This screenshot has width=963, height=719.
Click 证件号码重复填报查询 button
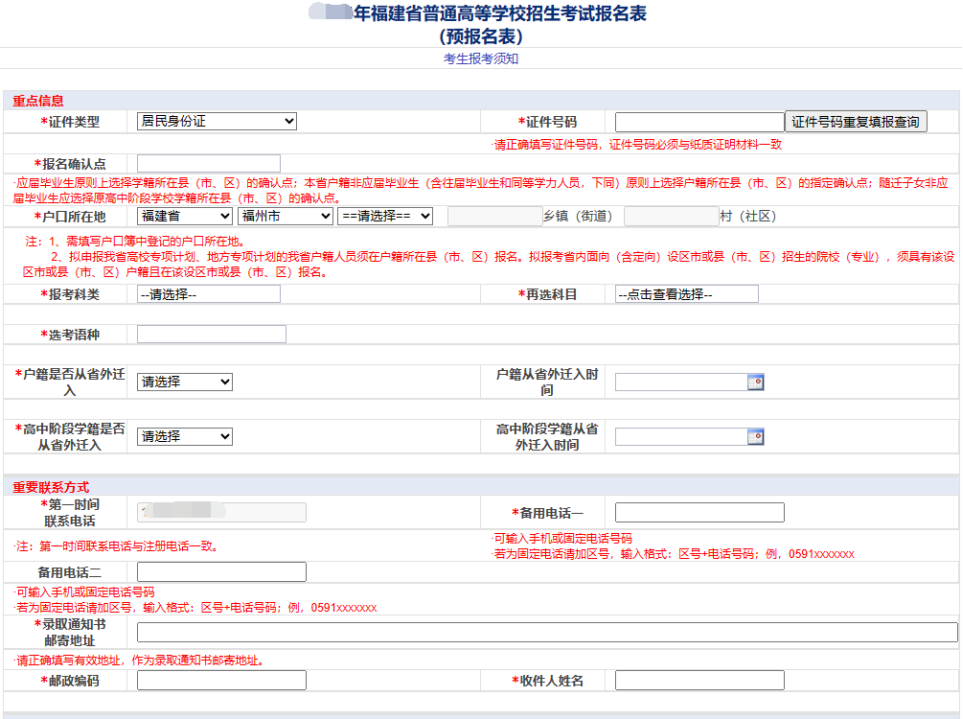[857, 122]
